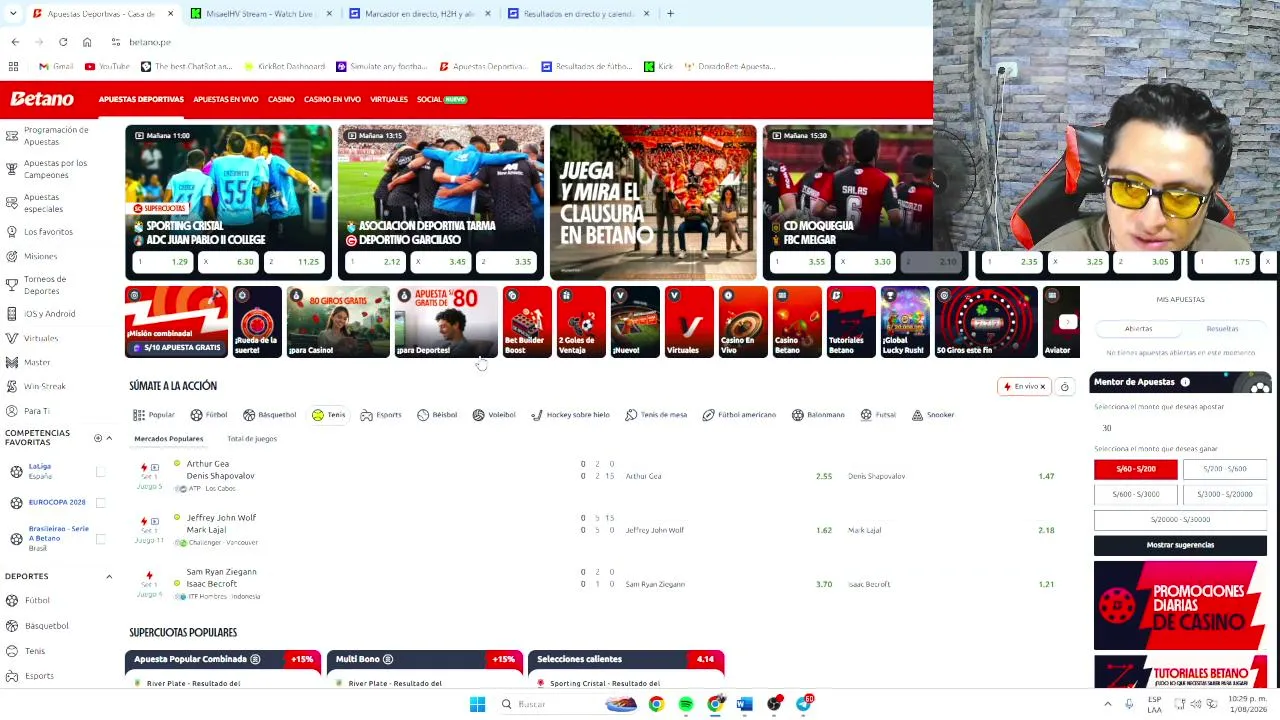Remove the En vivo filter chip
This screenshot has height=720, width=1280.
[x=1042, y=387]
